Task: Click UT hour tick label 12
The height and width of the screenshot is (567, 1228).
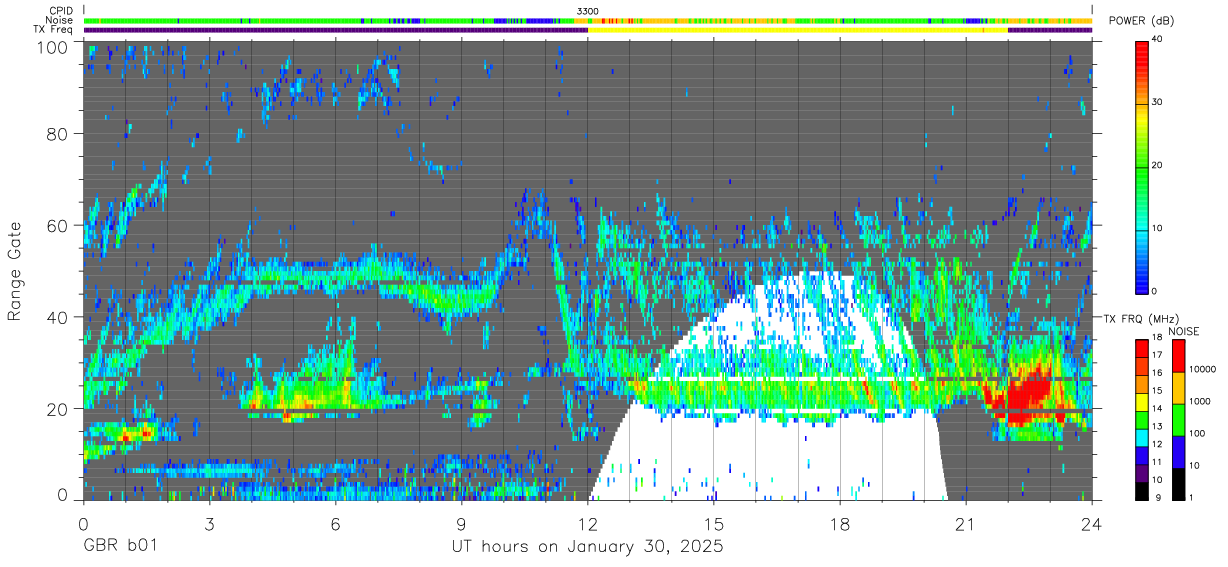Action: (x=588, y=523)
